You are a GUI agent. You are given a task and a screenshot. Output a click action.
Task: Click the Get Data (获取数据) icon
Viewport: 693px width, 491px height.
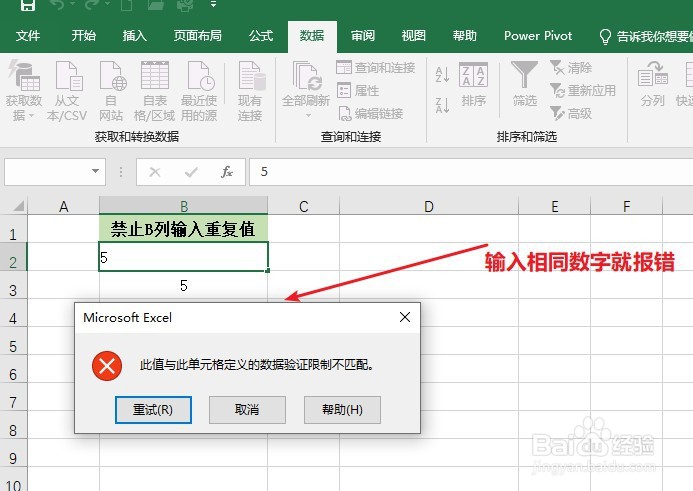coord(24,75)
